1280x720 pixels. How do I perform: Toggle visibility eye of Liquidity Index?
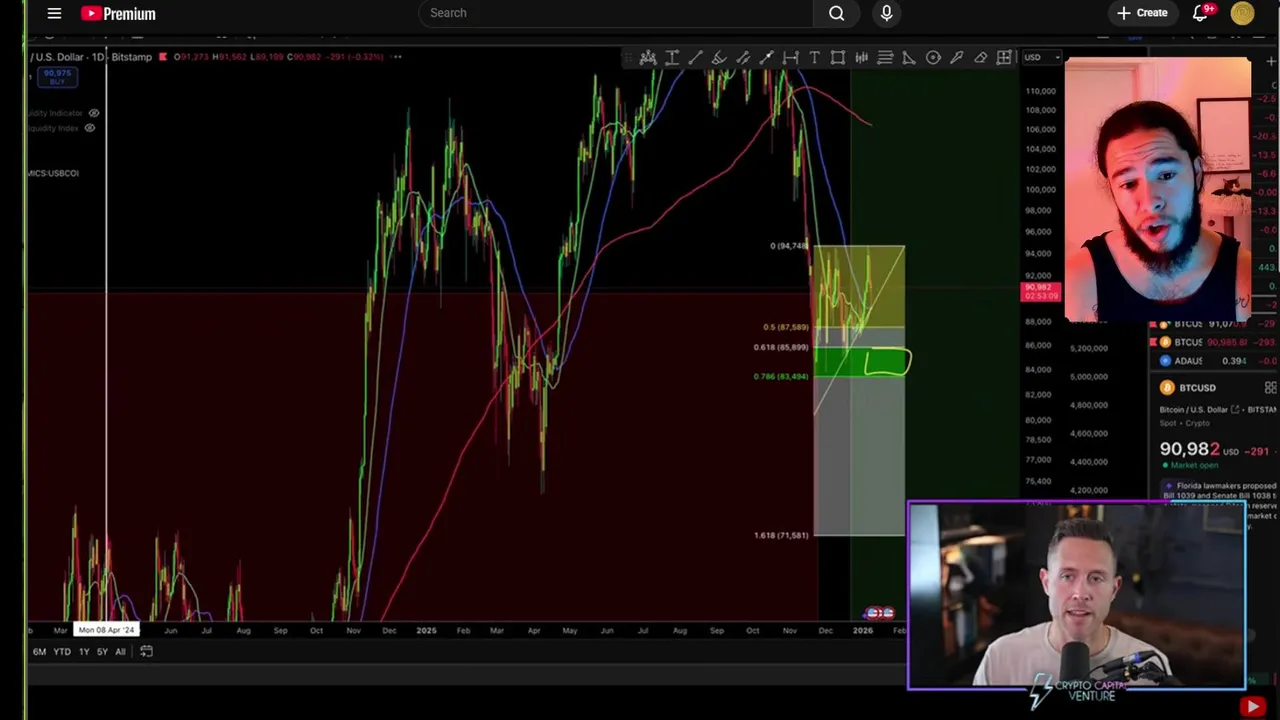point(90,128)
